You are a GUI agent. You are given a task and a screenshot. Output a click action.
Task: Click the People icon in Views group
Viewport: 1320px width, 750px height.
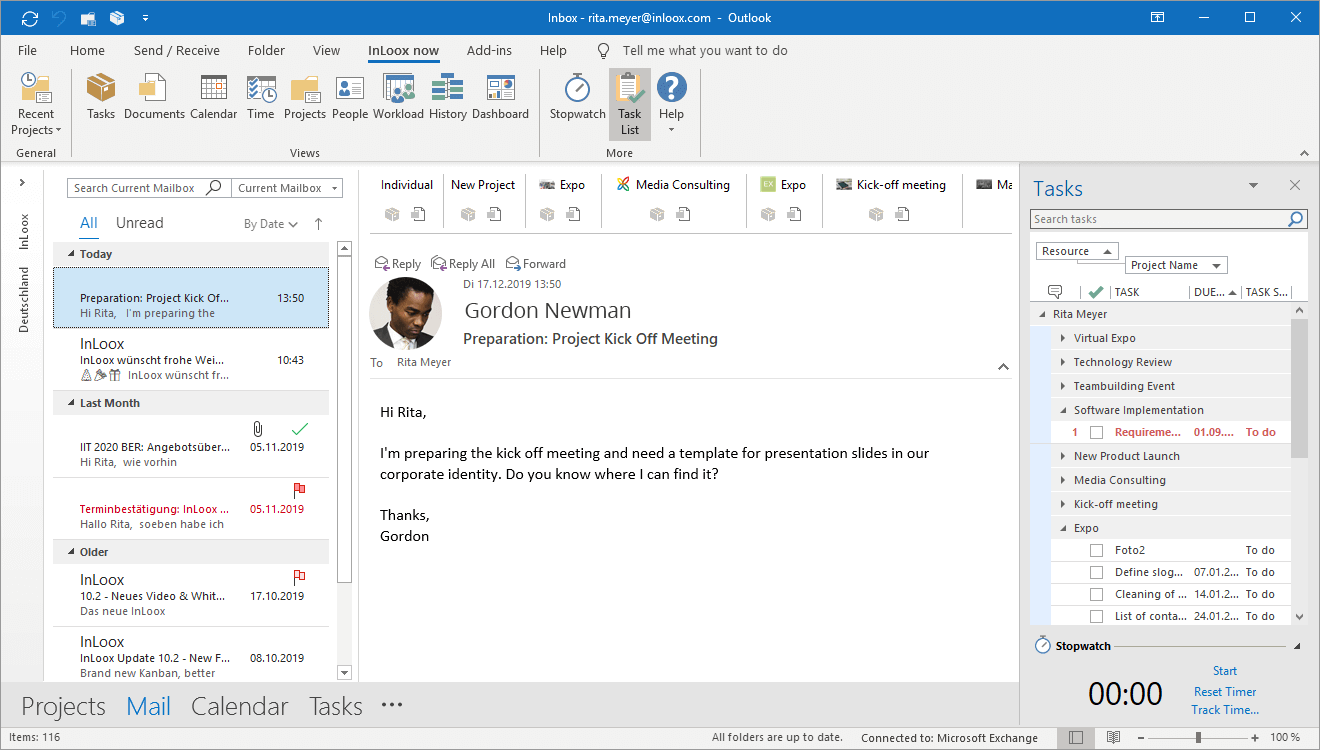pos(350,98)
